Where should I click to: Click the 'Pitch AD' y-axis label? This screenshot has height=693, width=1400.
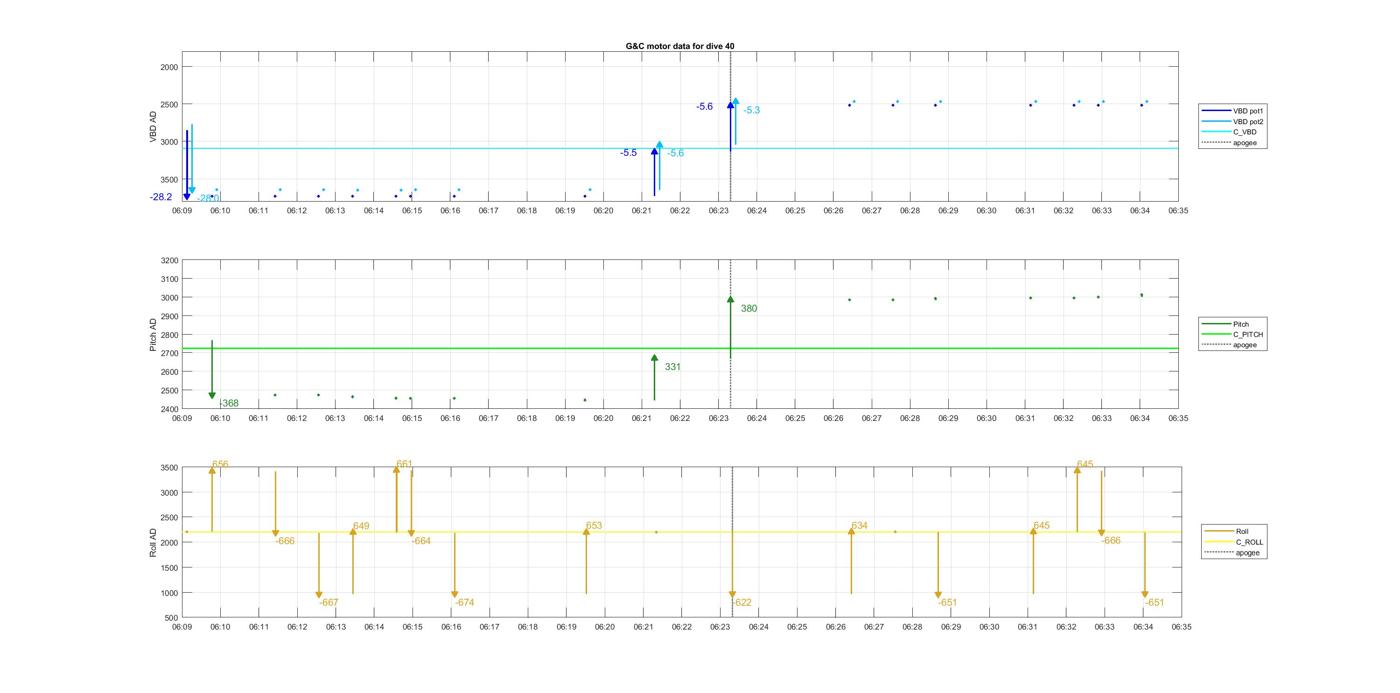tap(153, 335)
